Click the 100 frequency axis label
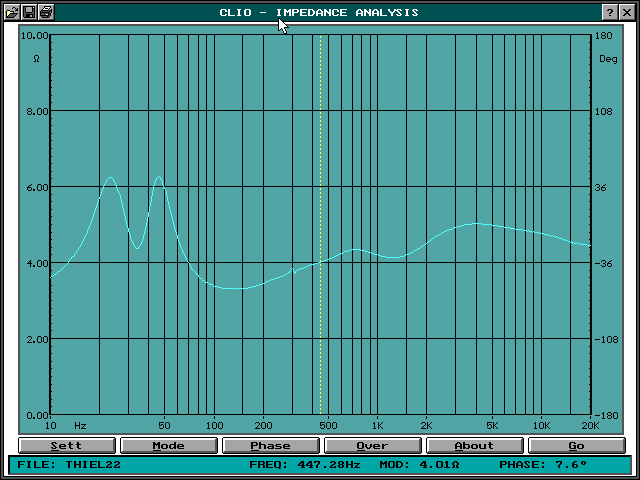 214,426
